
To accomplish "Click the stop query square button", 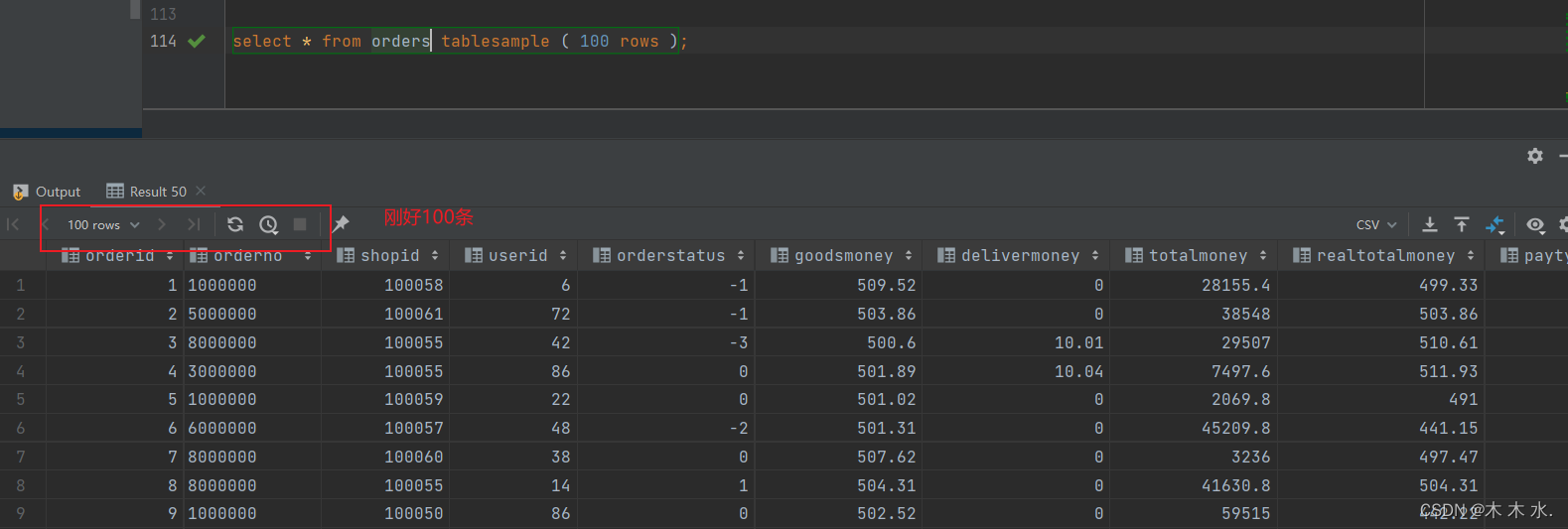I will pyautogui.click(x=300, y=224).
